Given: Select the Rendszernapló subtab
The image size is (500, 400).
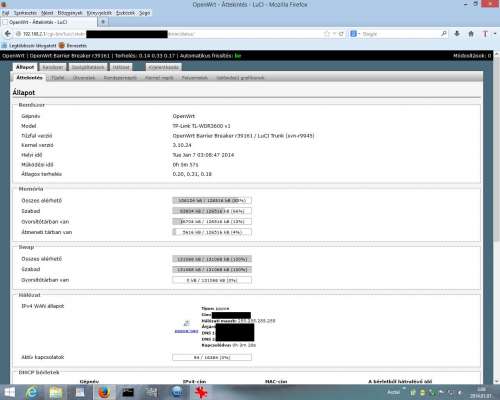Looking at the screenshot, I should [120, 78].
